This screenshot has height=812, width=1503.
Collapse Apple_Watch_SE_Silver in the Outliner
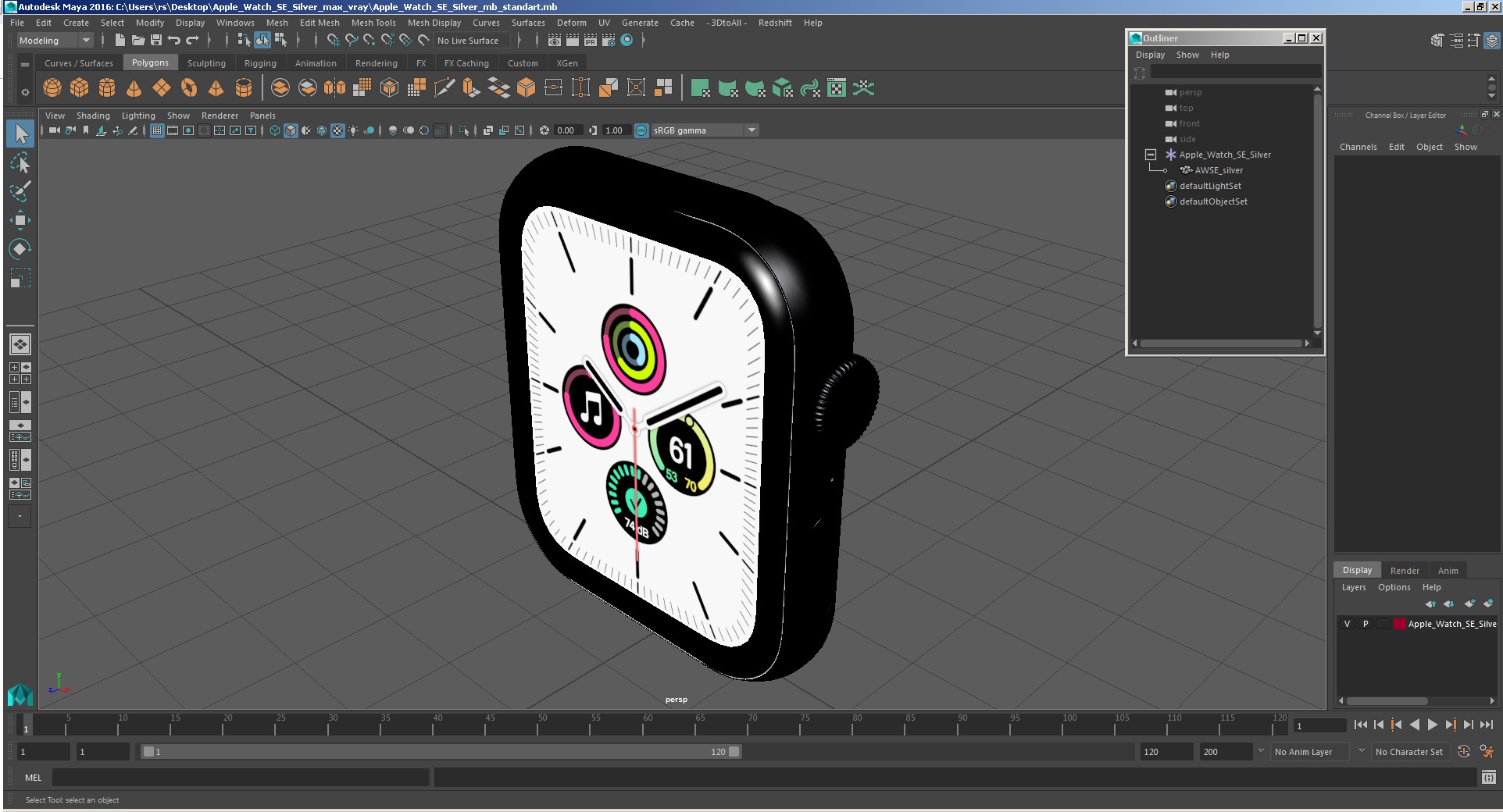pos(1151,155)
